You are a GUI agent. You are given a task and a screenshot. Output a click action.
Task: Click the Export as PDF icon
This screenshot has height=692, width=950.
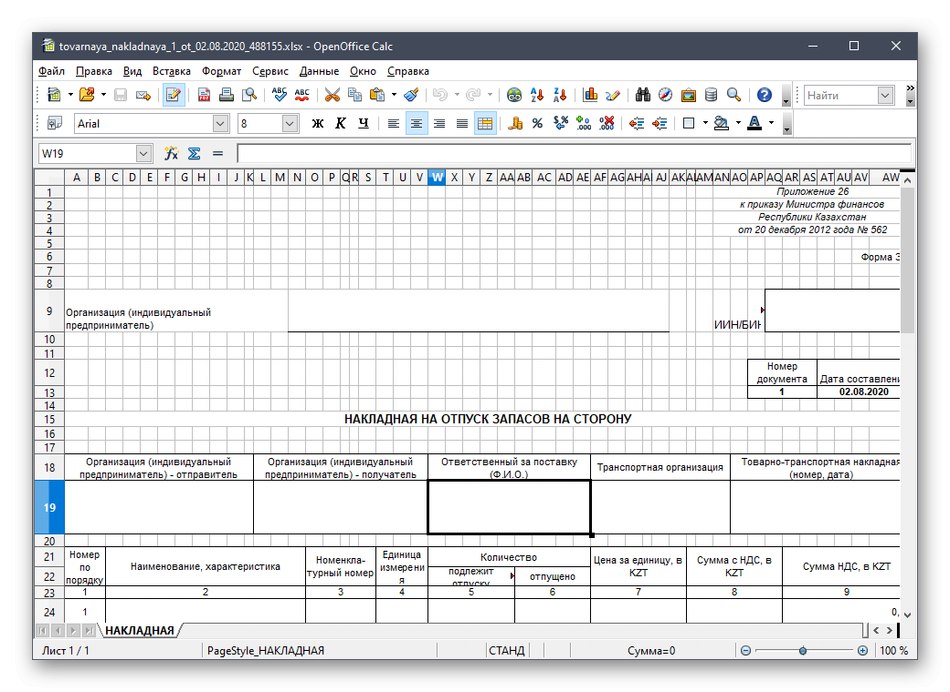coord(204,95)
